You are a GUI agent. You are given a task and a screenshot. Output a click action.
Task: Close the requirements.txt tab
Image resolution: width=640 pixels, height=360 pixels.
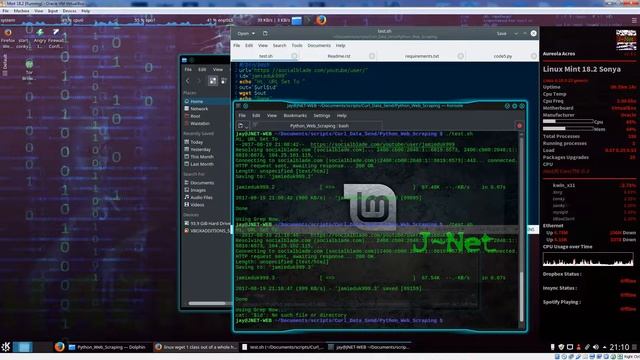460,56
